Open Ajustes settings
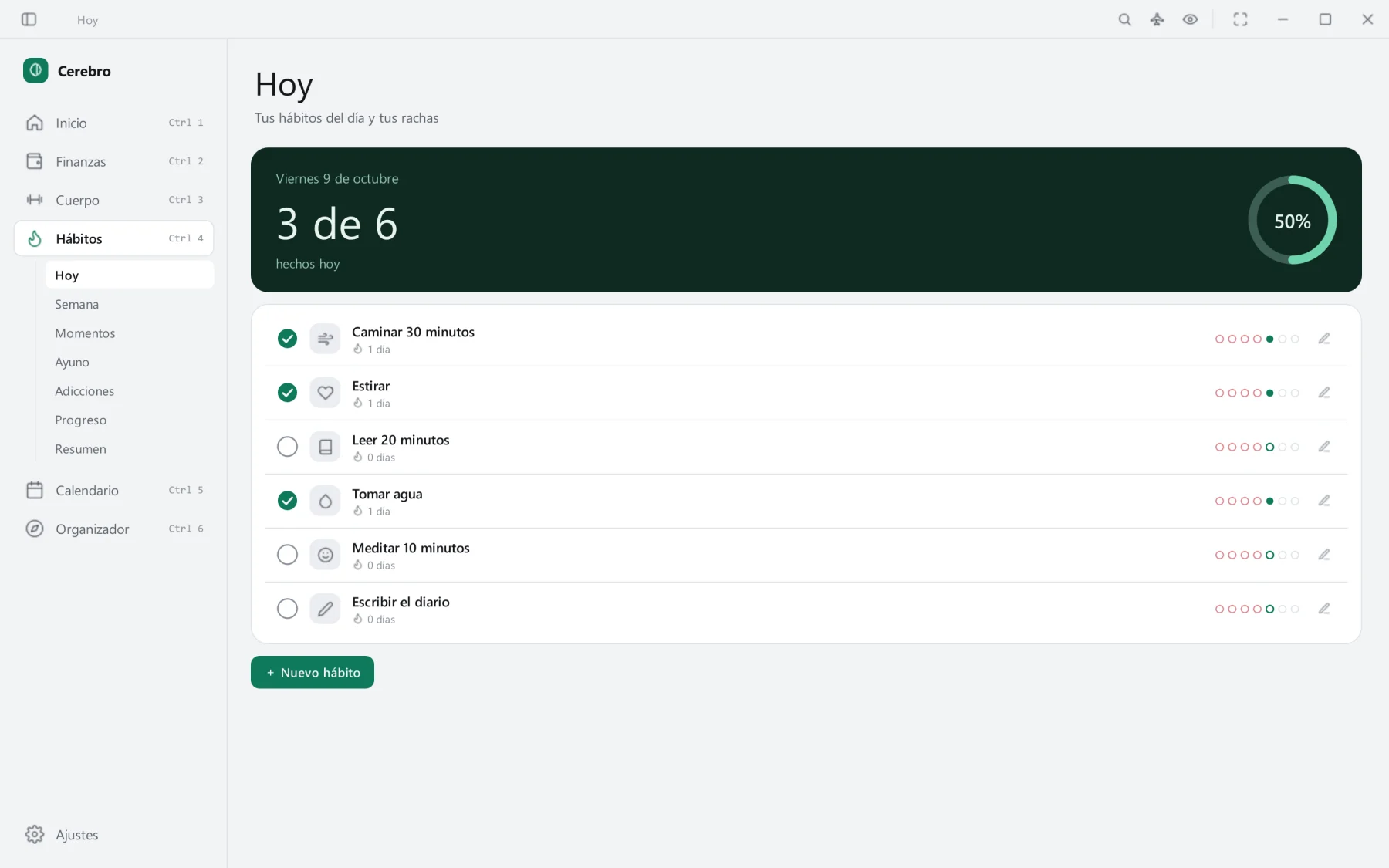 (113, 835)
